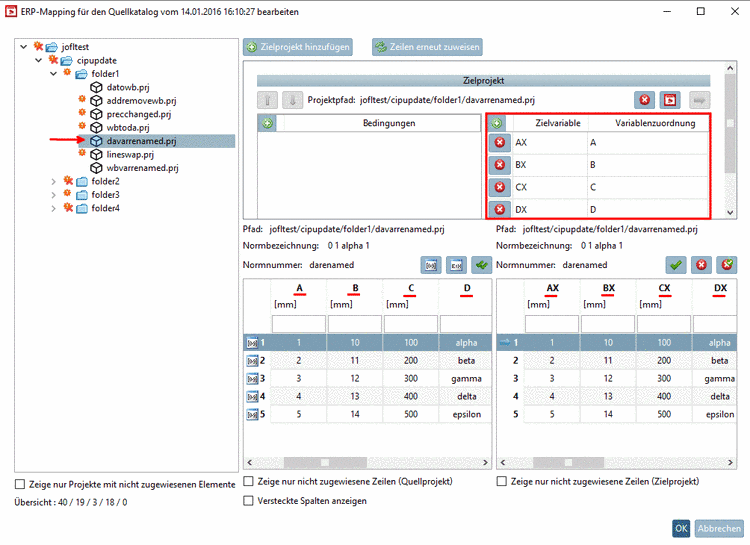Click mapping icon on source row 2
Screen dimensions: 750x545
[252, 361]
